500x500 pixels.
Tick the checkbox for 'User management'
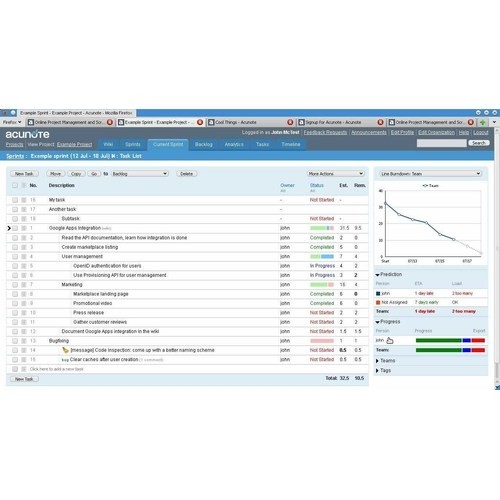point(15,257)
